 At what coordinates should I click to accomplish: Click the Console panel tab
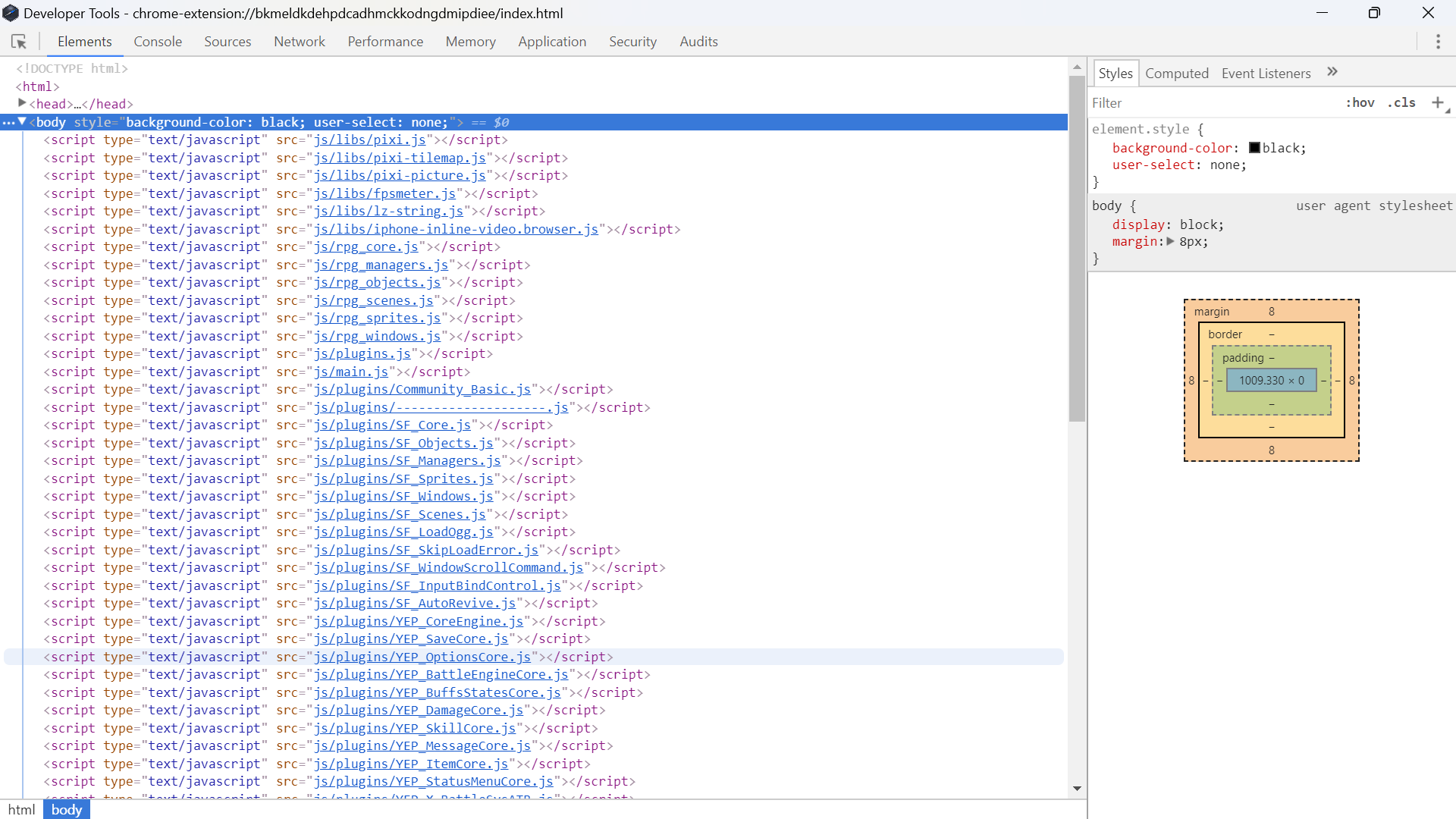coord(157,41)
